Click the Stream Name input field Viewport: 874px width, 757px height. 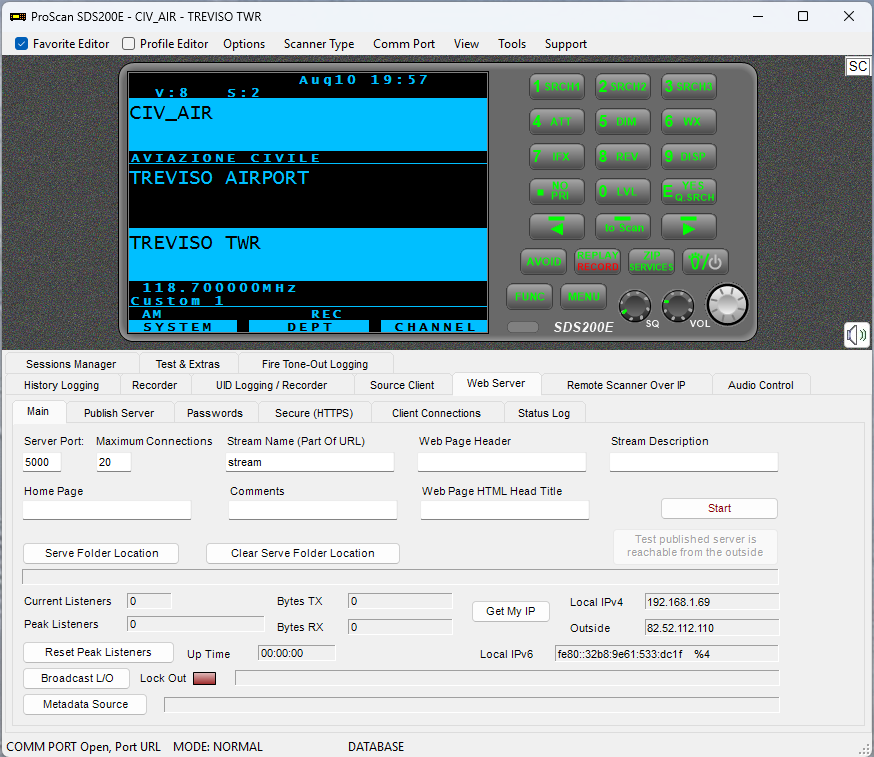pos(310,462)
